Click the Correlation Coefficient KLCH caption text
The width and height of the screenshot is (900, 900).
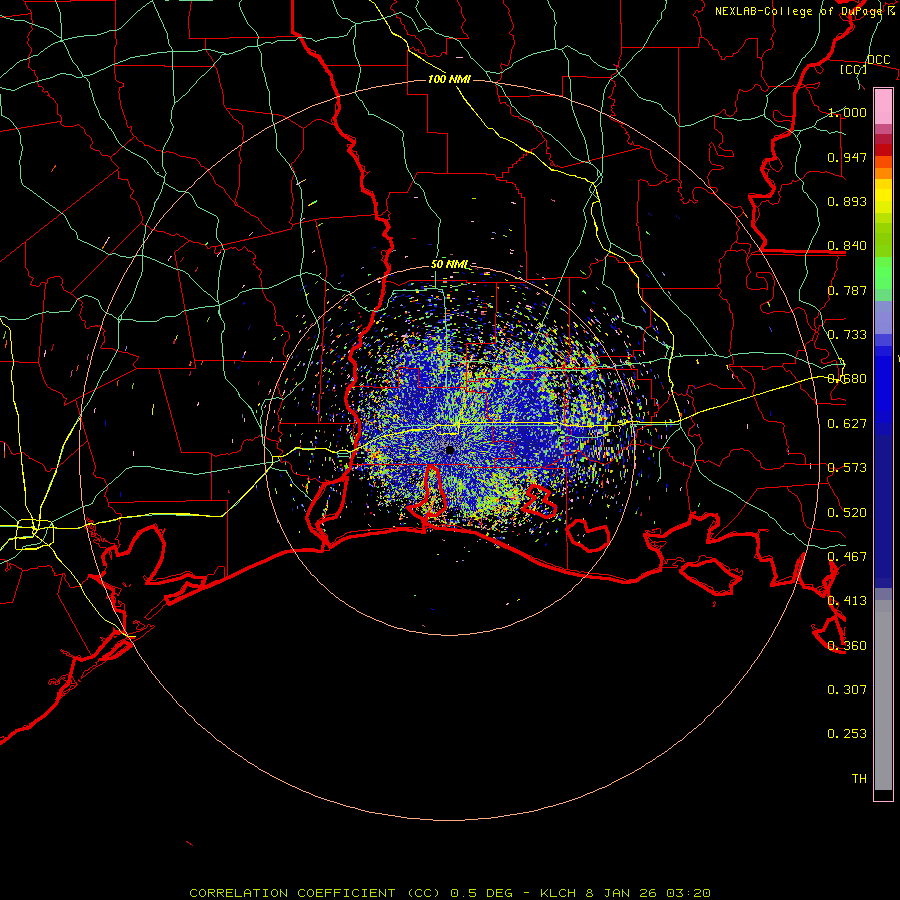(x=450, y=893)
